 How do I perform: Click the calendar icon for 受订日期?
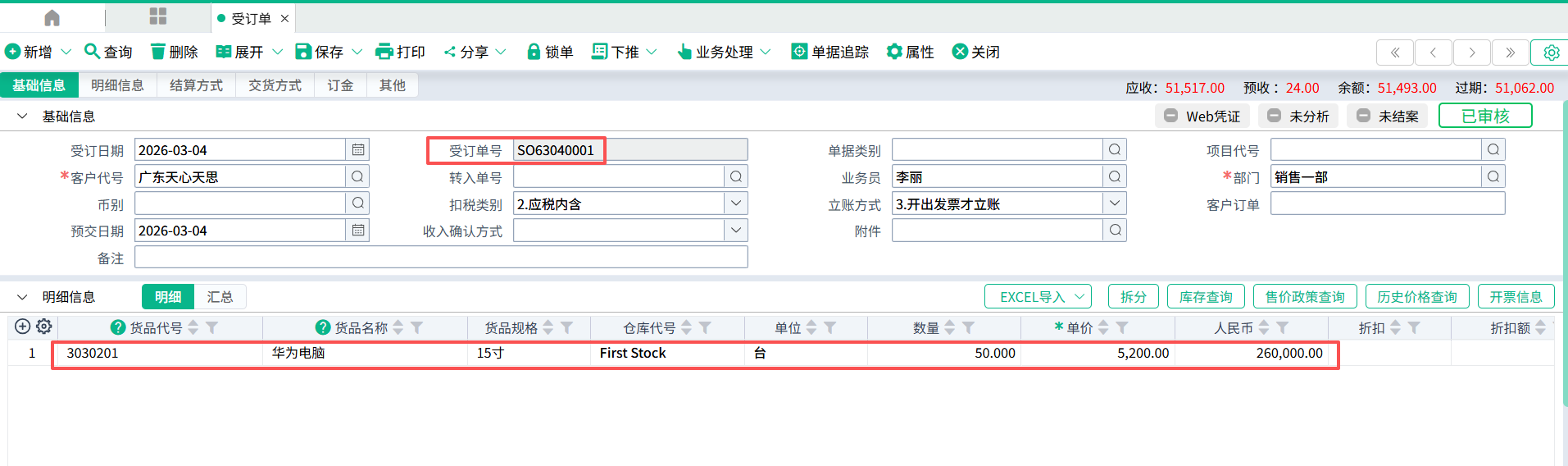pyautogui.click(x=358, y=150)
